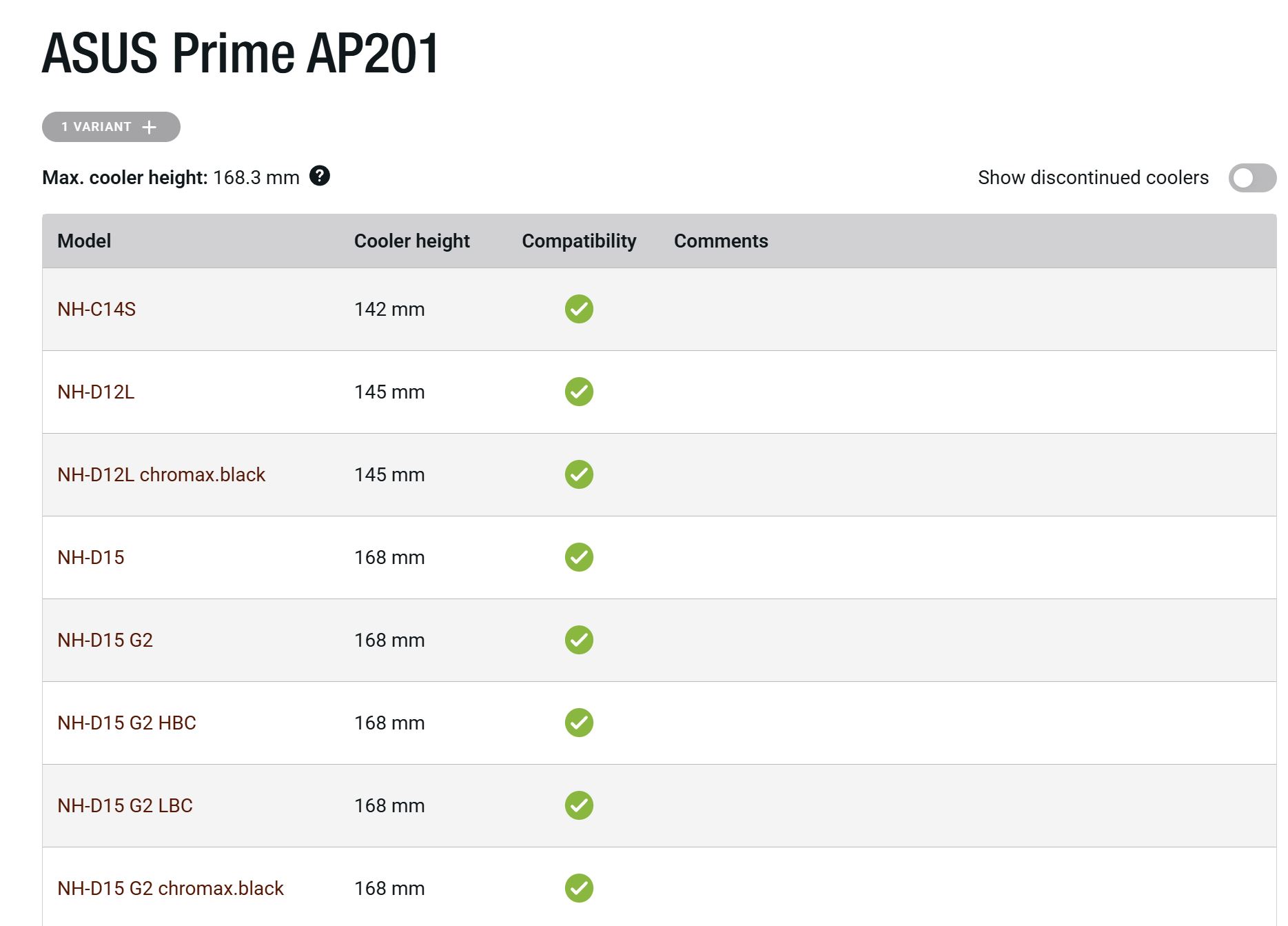Screen dimensions: 1288x926
Task: Click 145 mm in the NH-D12L row
Action: (389, 392)
